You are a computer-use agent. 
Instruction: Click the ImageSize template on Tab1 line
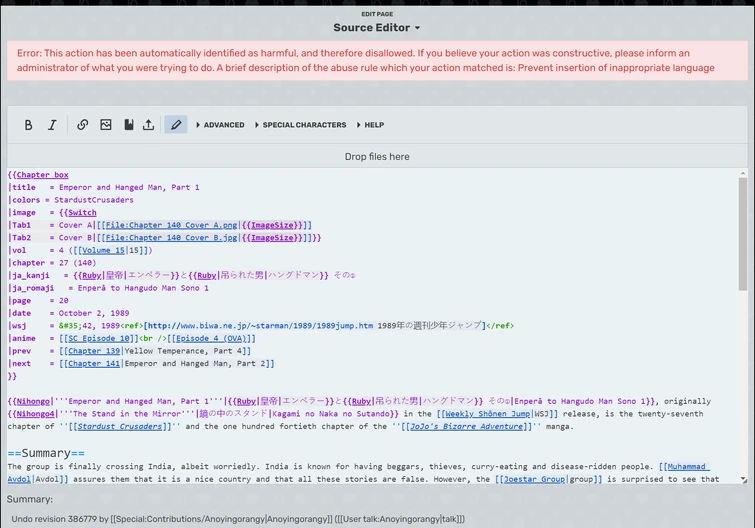click(x=273, y=225)
